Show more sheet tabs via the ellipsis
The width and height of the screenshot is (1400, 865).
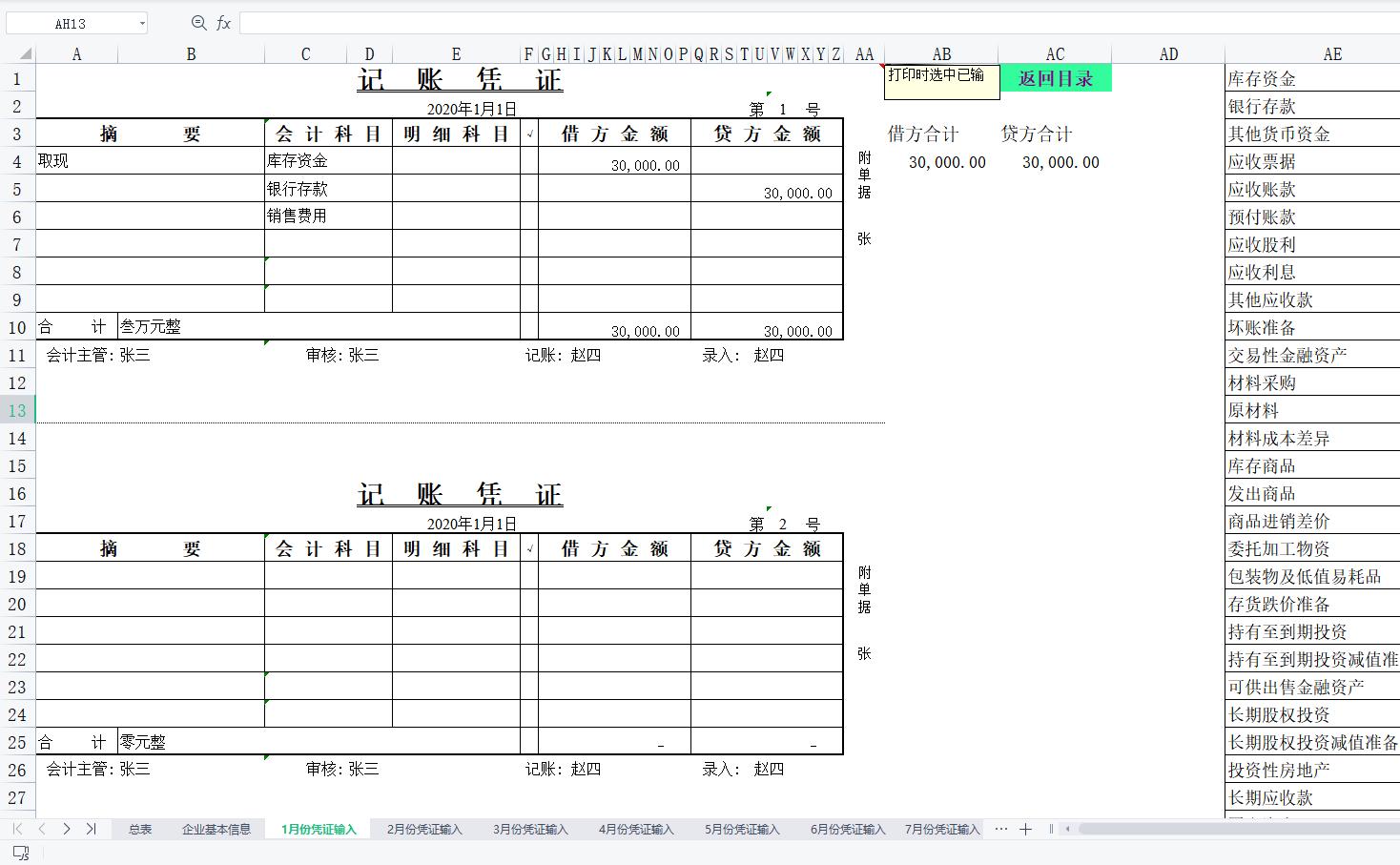click(1000, 829)
